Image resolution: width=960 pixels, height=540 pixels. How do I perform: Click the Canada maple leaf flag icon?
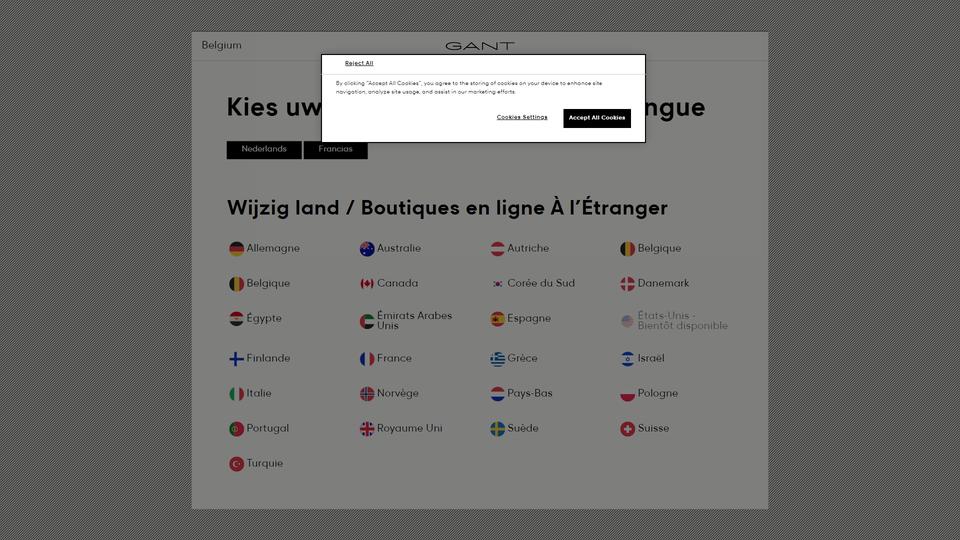367,283
